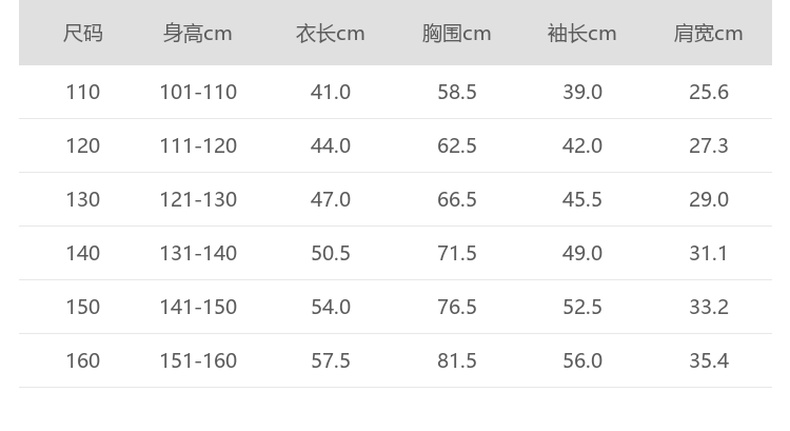Click the 111-120 height range cell
Screen dimensions: 790x431
pos(198,146)
